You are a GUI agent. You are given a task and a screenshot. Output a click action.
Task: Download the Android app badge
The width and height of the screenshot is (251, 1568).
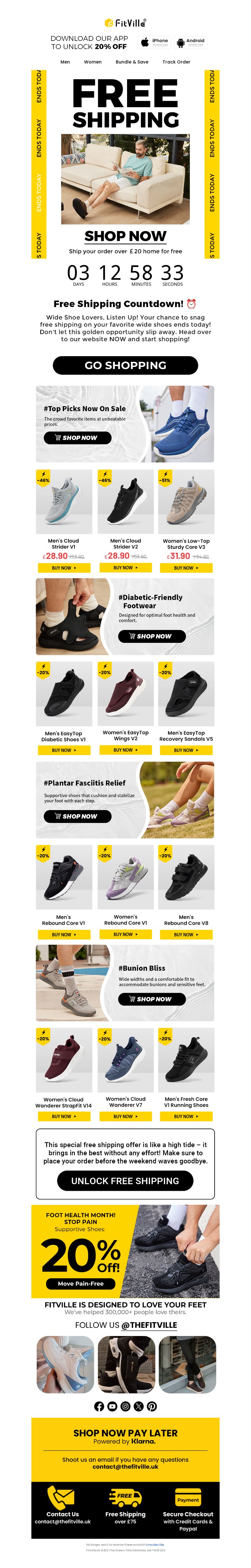point(191,42)
